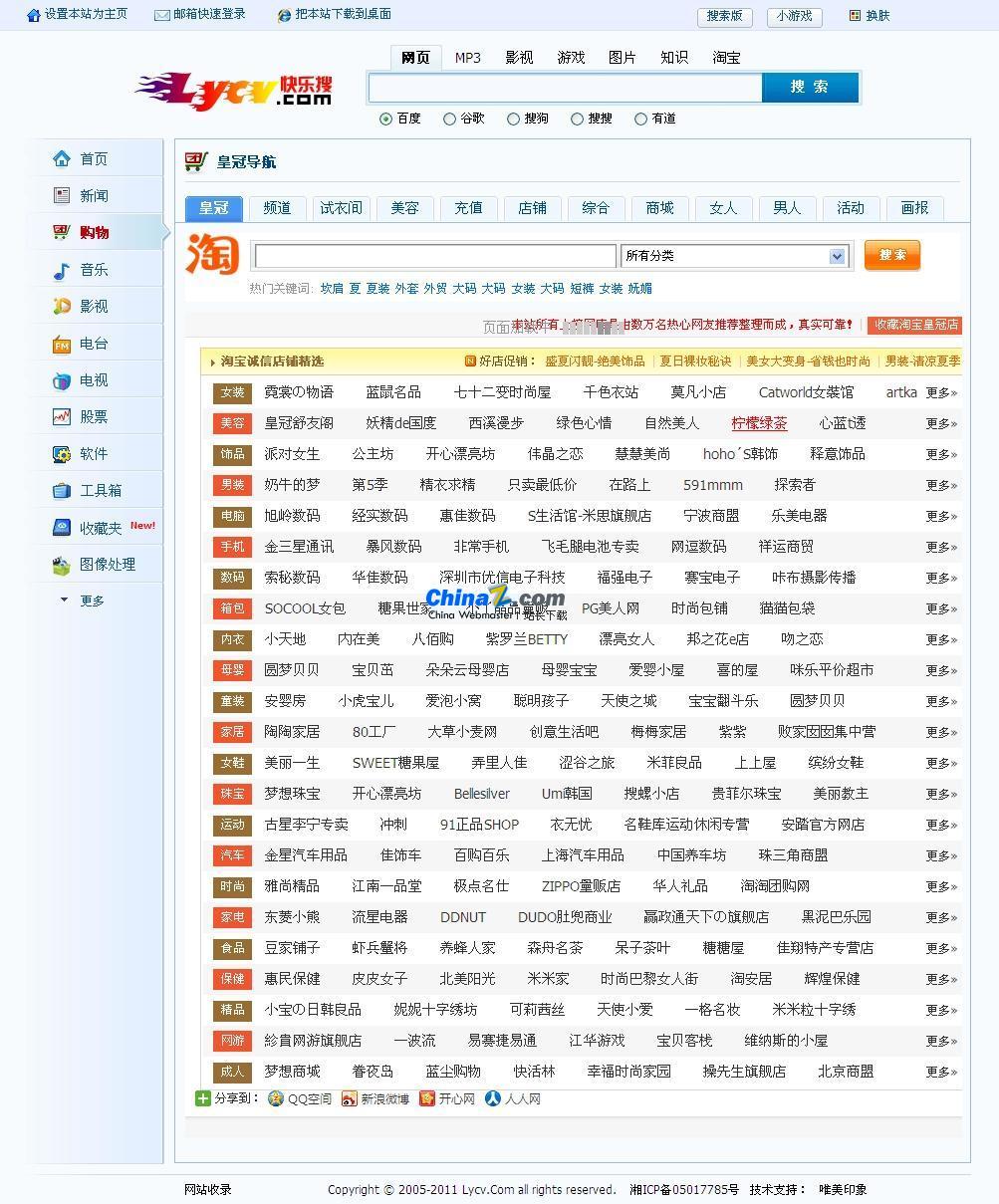Open the 网站收录 footer link
The width and height of the screenshot is (999, 1204).
point(208,1189)
